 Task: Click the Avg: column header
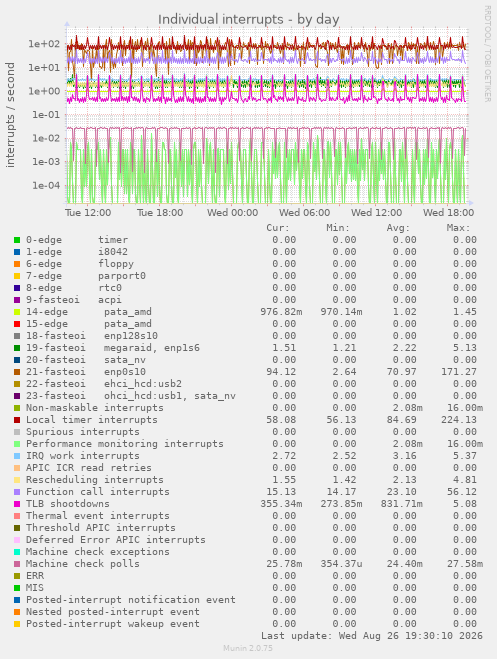(x=398, y=228)
